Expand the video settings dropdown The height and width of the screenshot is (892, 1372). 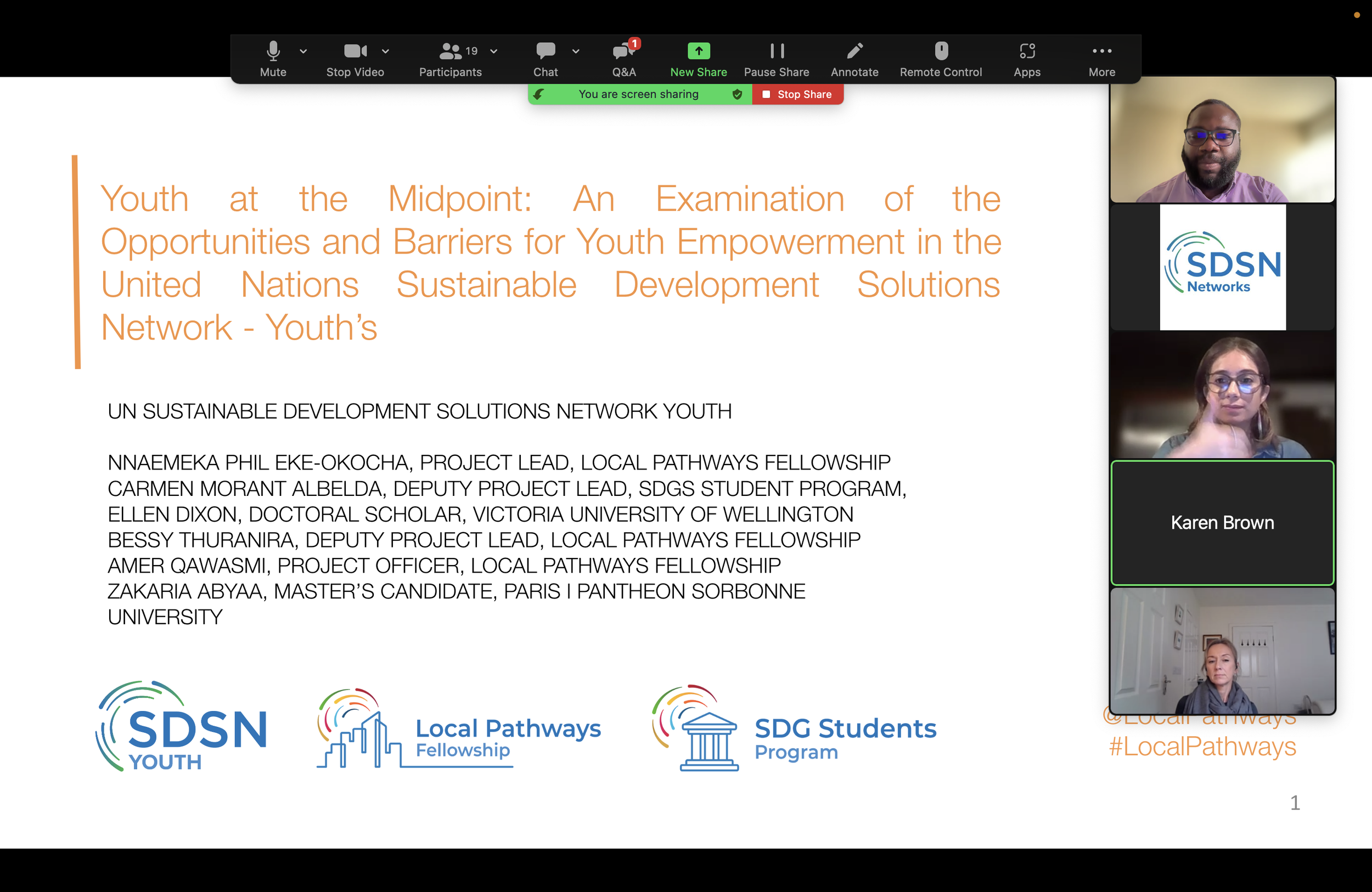click(x=385, y=50)
